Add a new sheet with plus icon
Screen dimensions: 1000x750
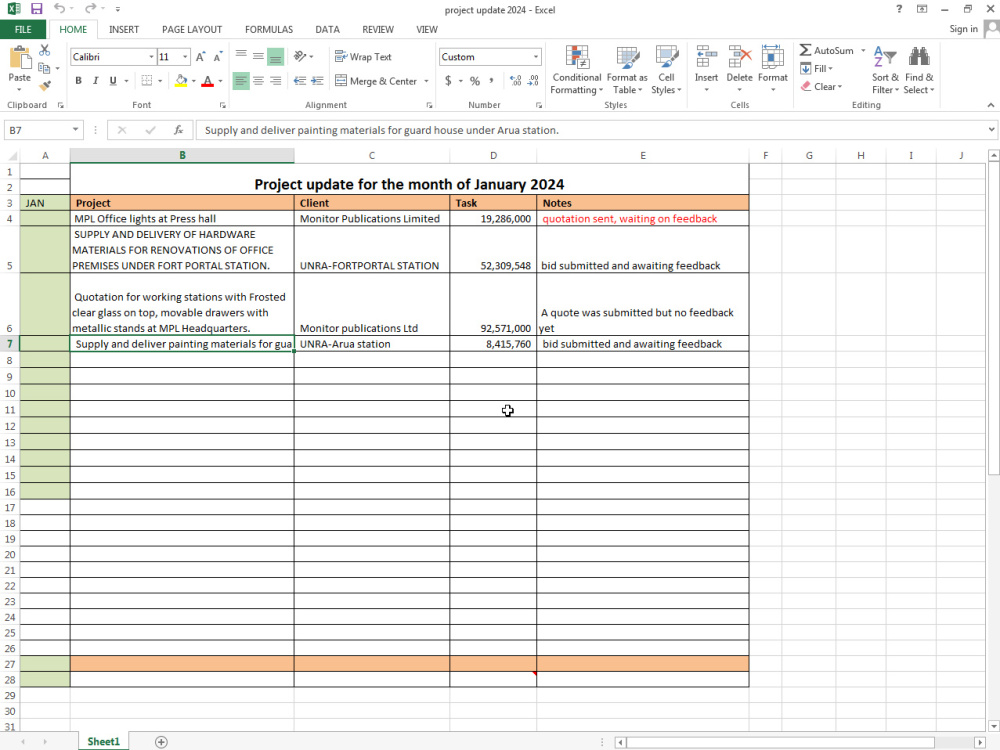161,742
